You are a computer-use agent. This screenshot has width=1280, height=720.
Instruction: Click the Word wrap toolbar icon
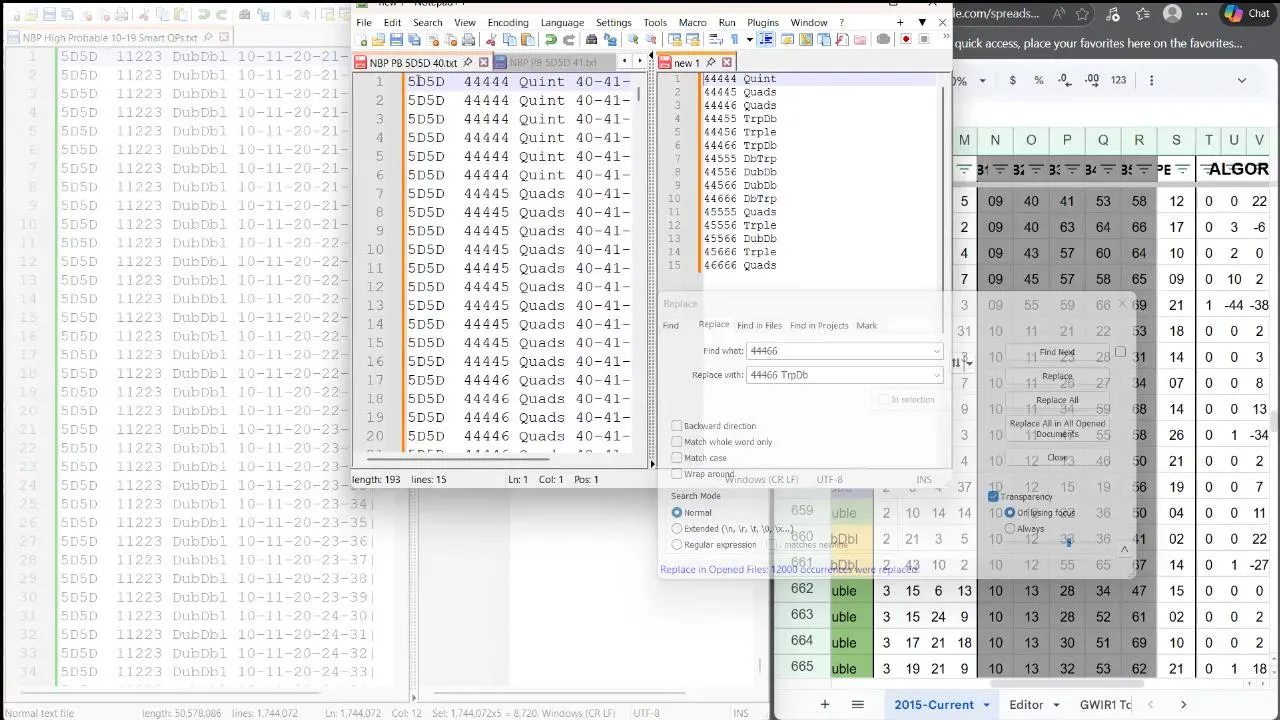pos(716,39)
